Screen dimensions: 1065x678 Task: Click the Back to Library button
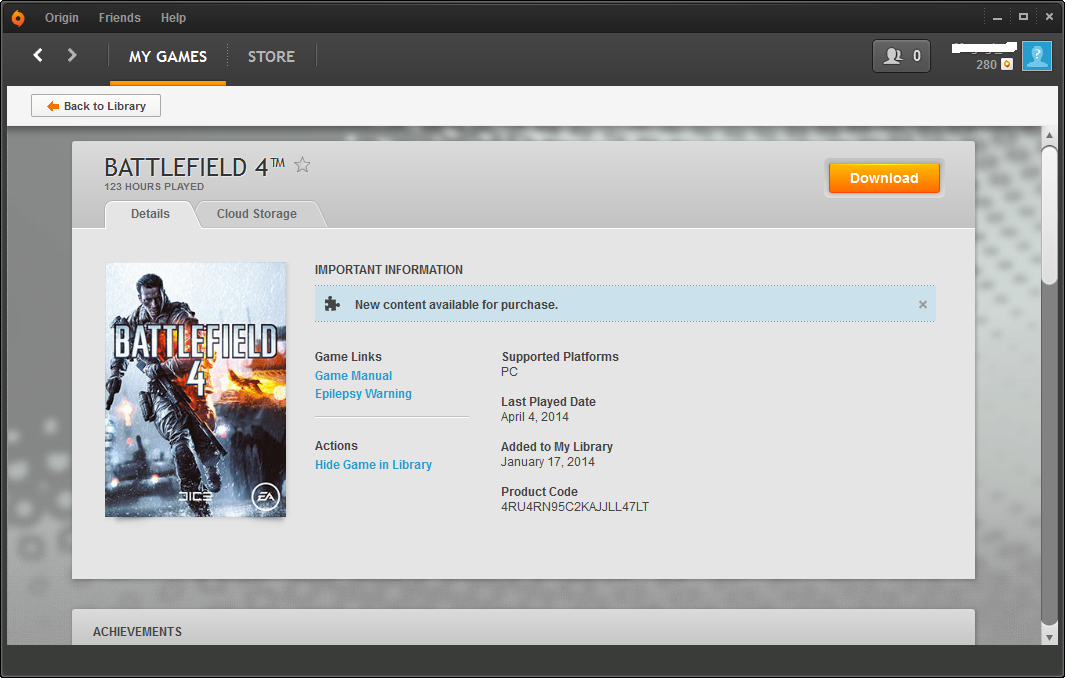click(x=96, y=106)
